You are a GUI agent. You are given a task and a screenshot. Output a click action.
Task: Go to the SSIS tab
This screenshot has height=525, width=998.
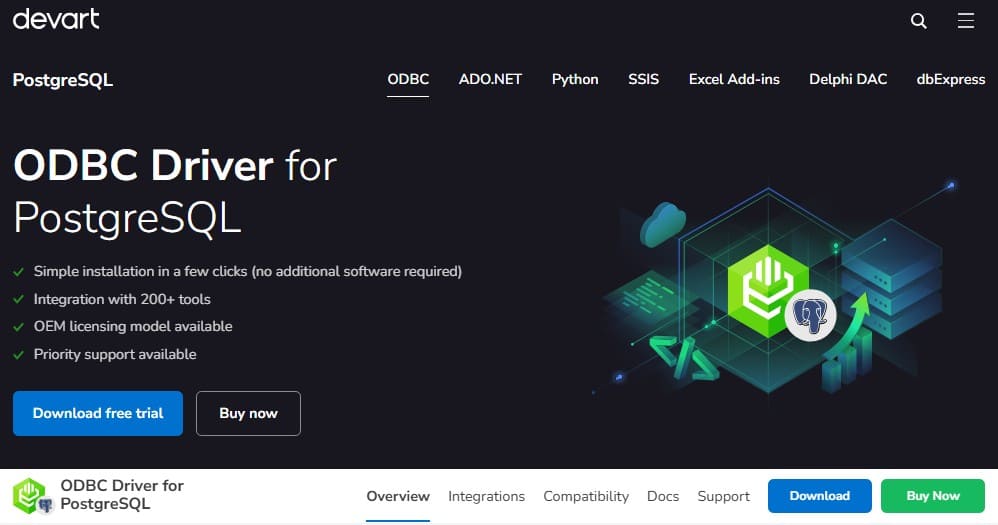(x=643, y=80)
